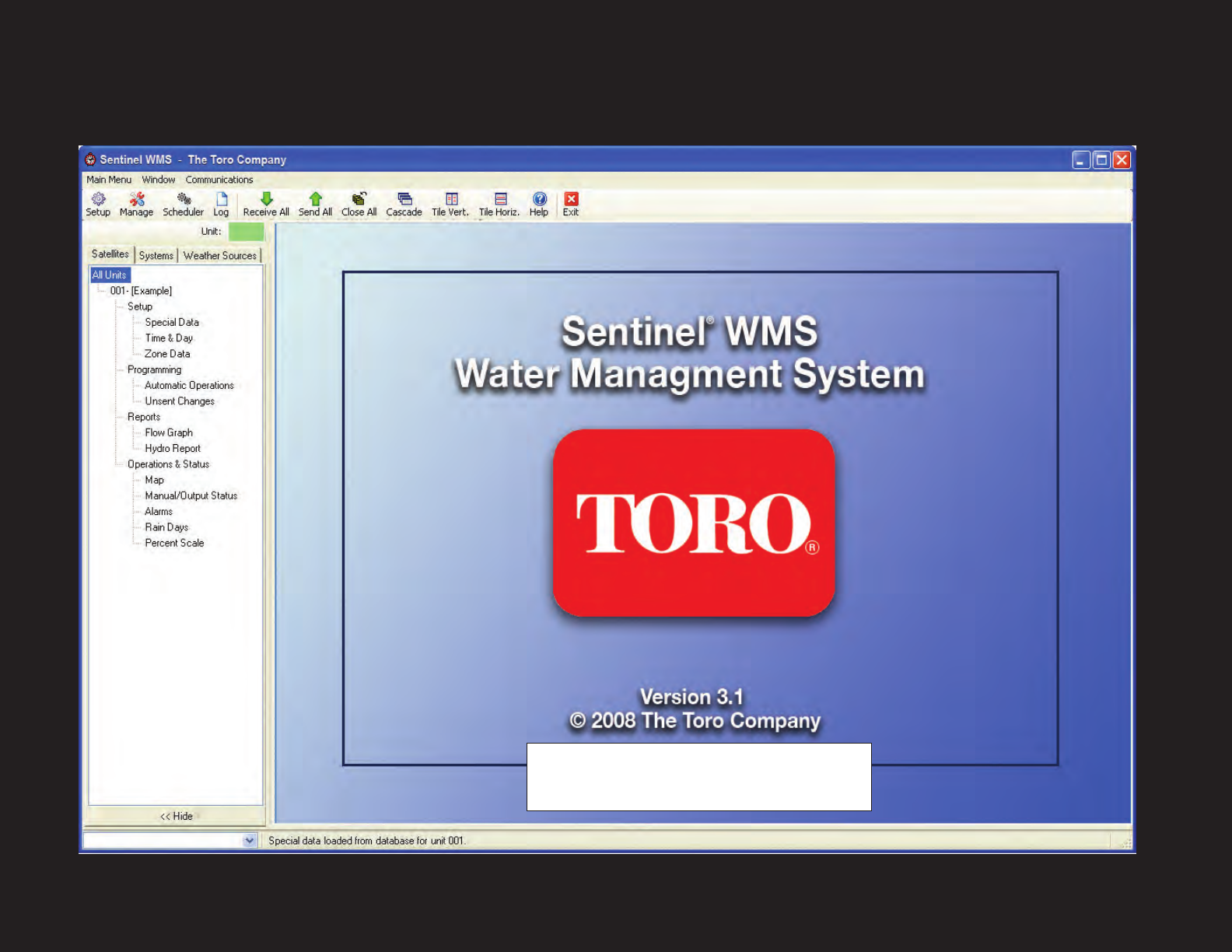Open the Communications menu
The height and width of the screenshot is (952, 1232).
click(219, 180)
